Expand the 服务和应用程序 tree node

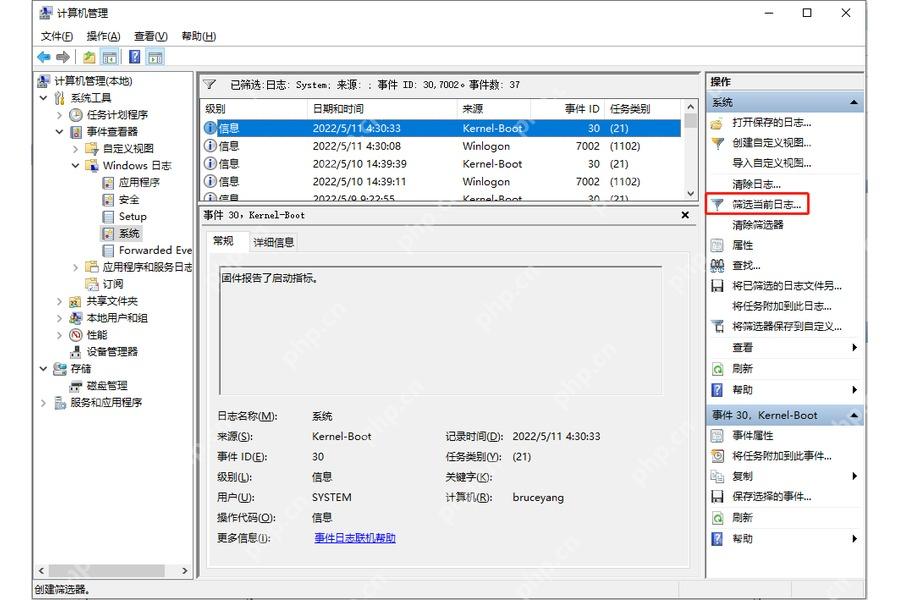tap(44, 402)
